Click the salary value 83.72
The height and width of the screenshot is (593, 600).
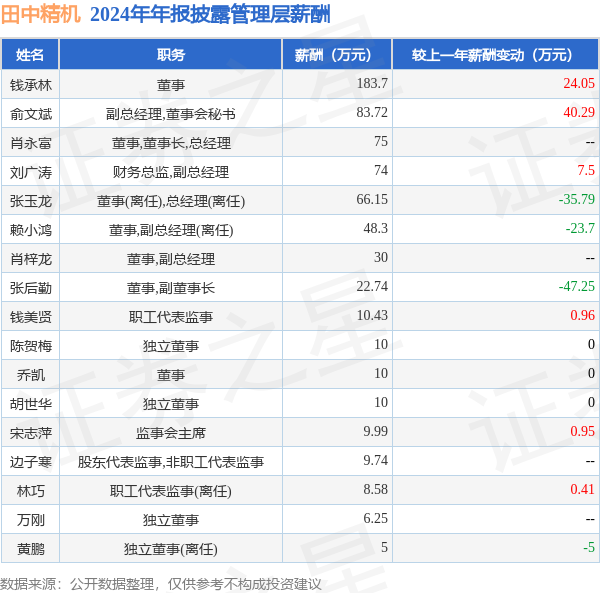coord(372,112)
